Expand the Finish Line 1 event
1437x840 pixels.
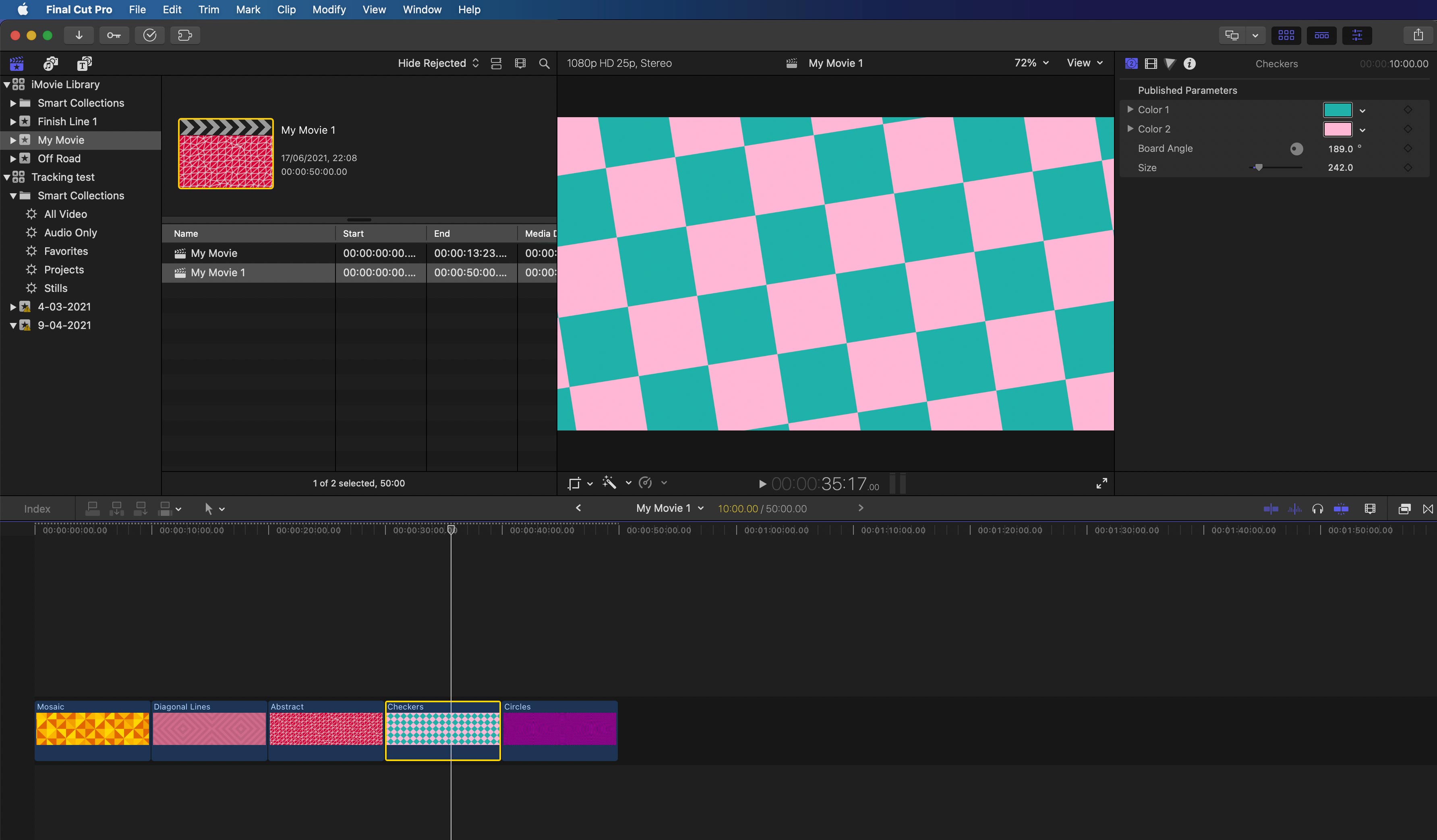[12, 122]
